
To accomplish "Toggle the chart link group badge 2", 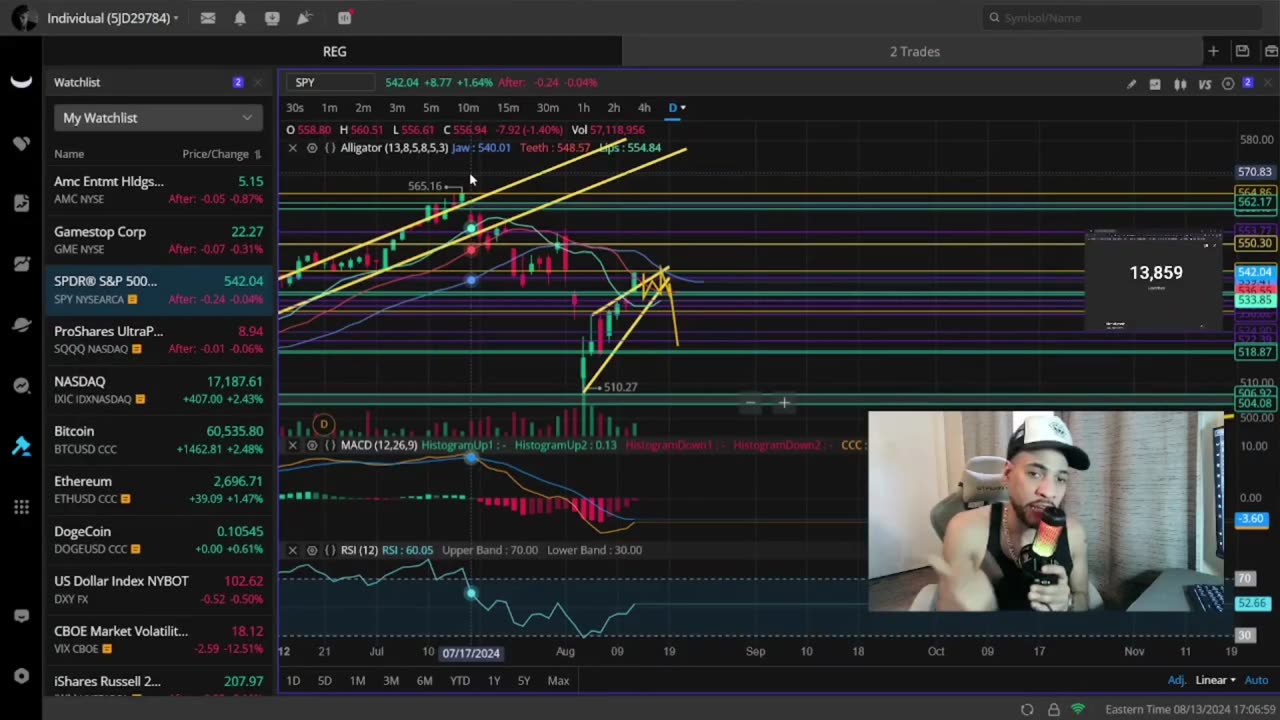I will point(1248,83).
